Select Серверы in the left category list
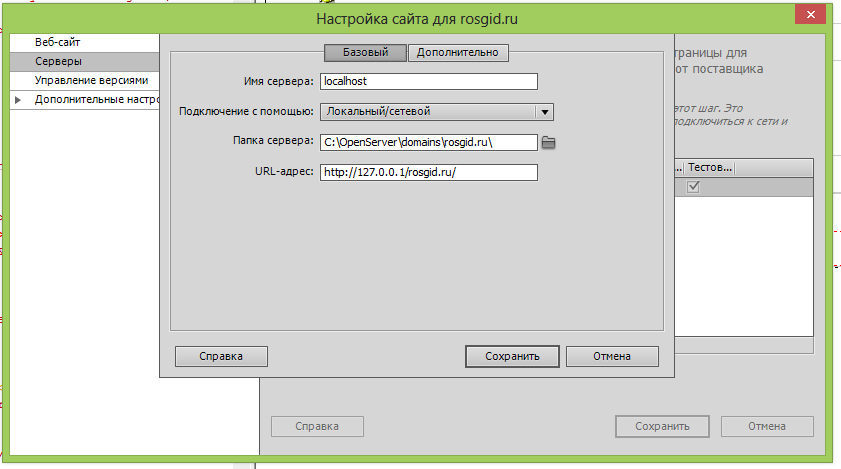This screenshot has height=469, width=841. pyautogui.click(x=58, y=62)
